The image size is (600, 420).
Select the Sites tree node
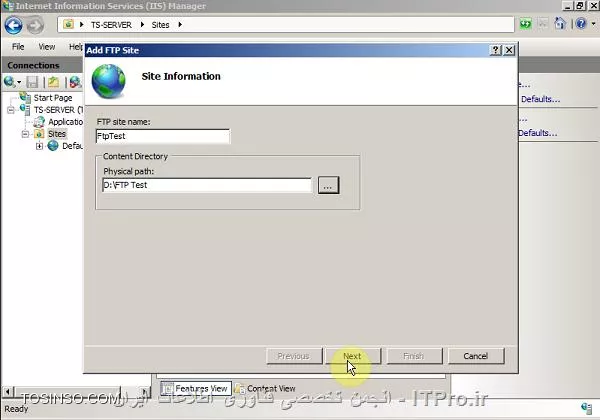(57, 134)
